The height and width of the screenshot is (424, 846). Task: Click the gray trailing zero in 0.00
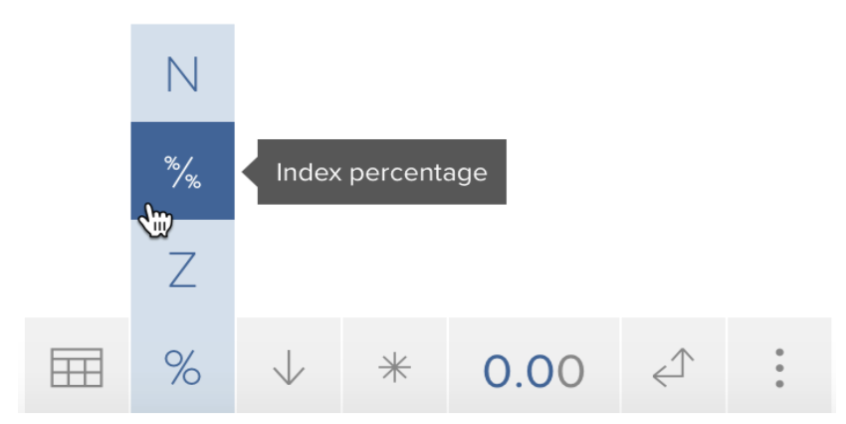pyautogui.click(x=570, y=371)
